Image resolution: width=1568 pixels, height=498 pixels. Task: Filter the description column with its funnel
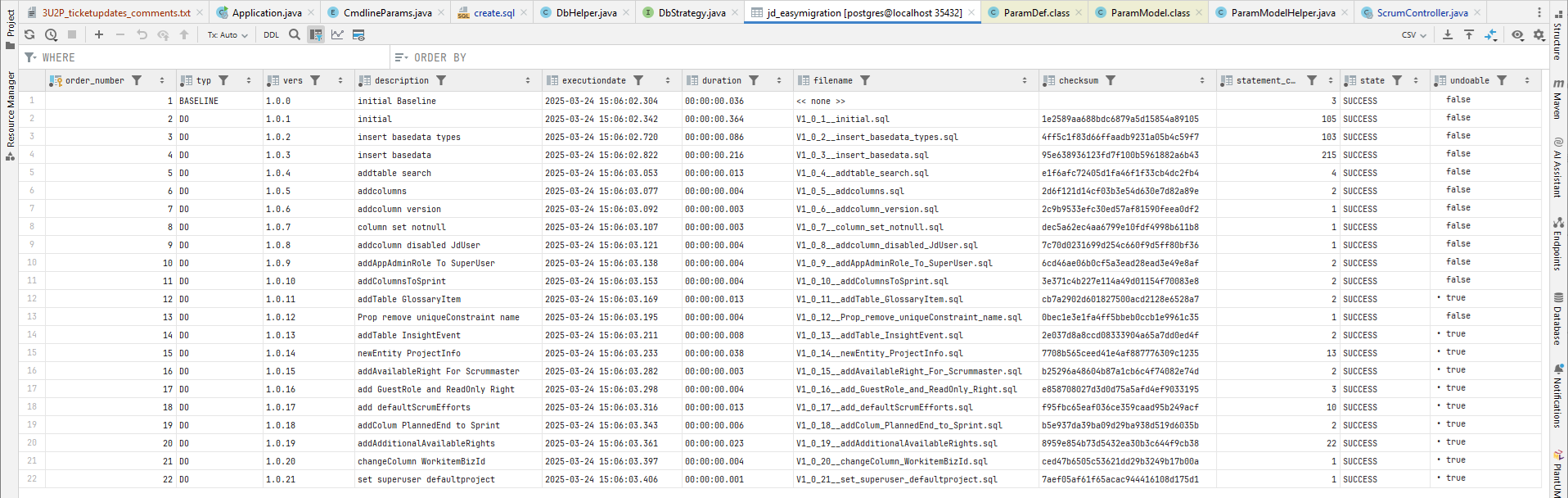[x=441, y=80]
